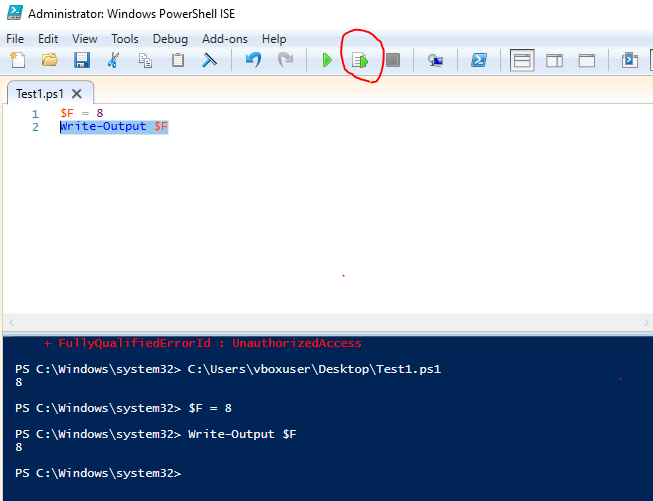Open the Help menu
653x501 pixels.
coord(274,39)
